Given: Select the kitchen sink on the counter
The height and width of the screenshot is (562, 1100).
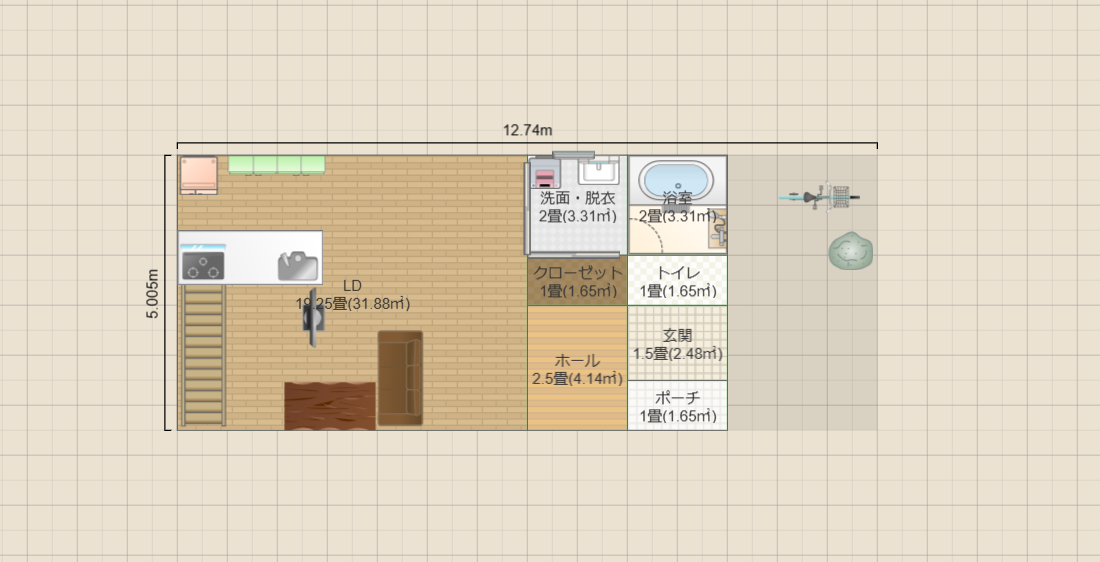Looking at the screenshot, I should tap(297, 267).
